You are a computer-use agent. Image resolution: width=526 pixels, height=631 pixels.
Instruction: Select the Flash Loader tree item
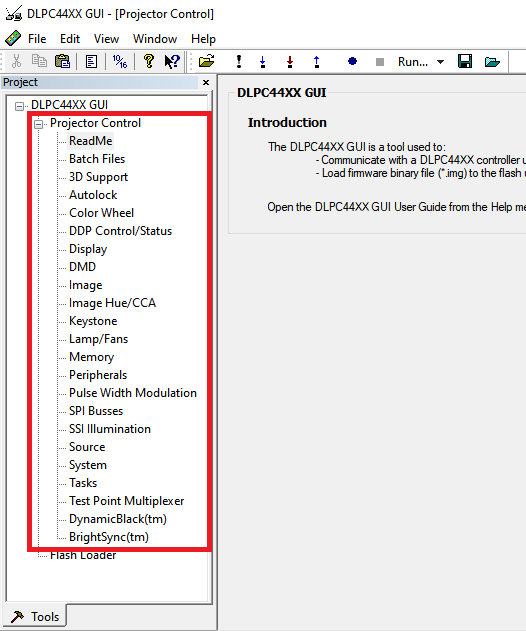(x=83, y=556)
